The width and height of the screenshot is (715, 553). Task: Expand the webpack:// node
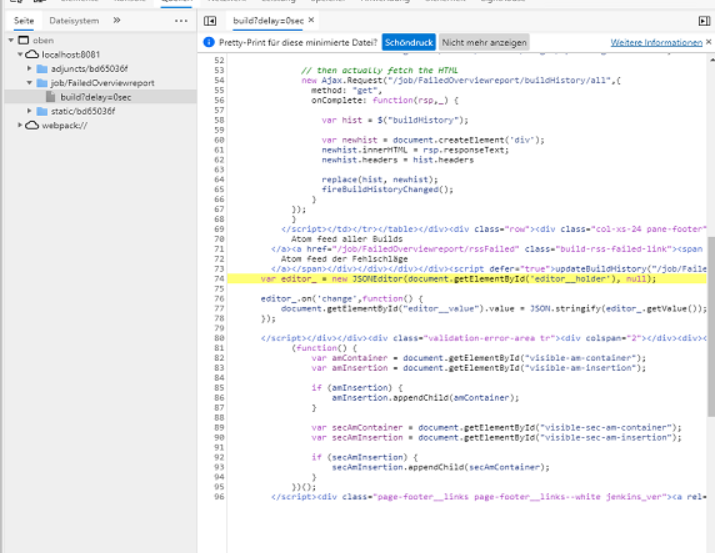20,125
